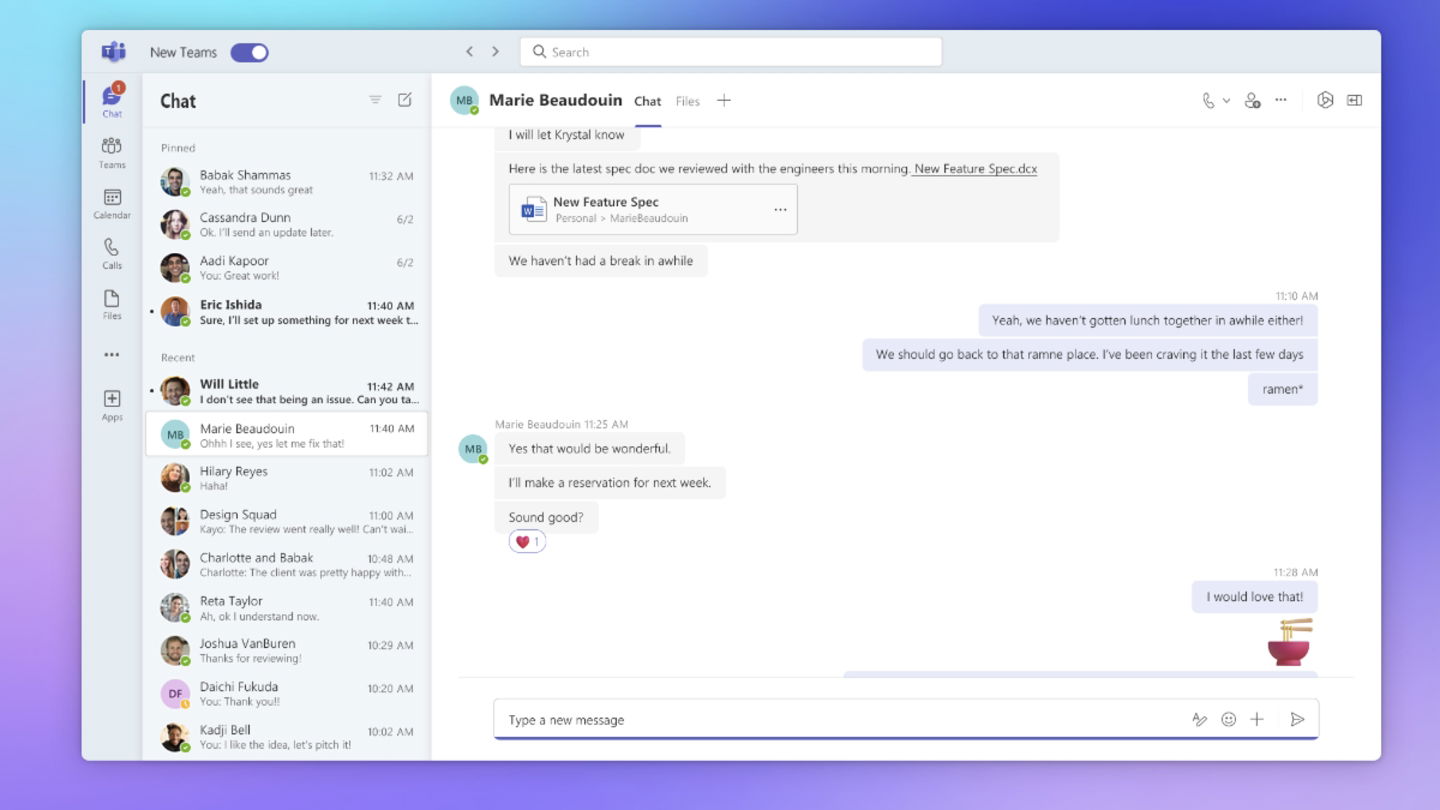The height and width of the screenshot is (810, 1440).
Task: Open chat with Daichi Fukuda
Action: coord(287,694)
